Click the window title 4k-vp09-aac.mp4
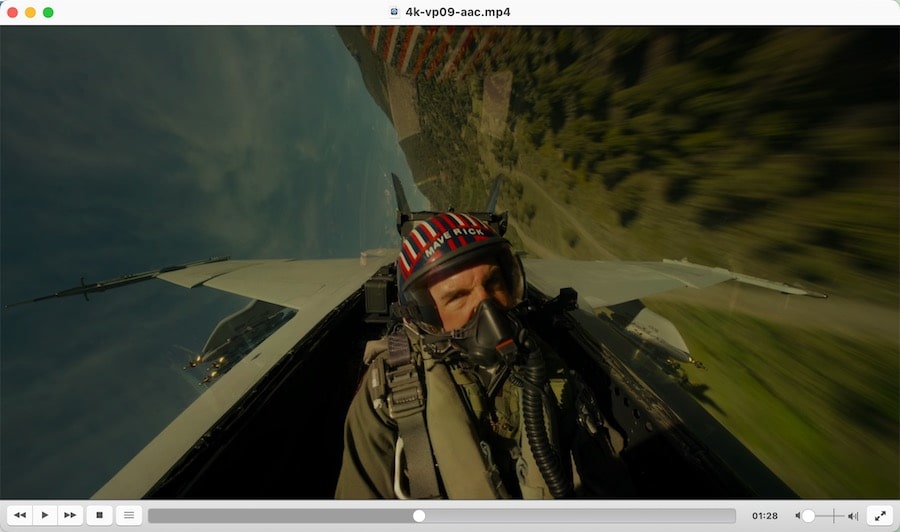This screenshot has width=900, height=532. tap(457, 12)
